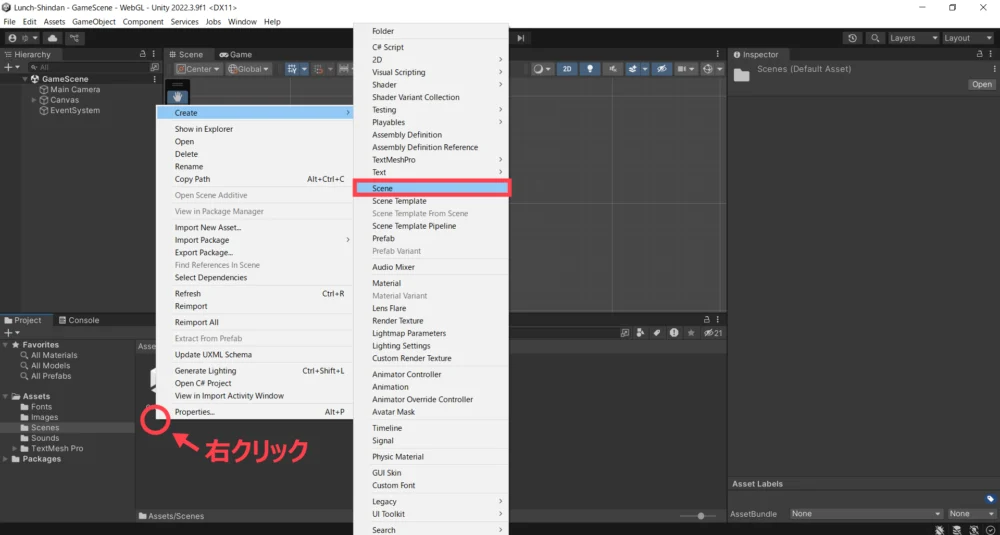Open the Layout dropdown

(967, 38)
